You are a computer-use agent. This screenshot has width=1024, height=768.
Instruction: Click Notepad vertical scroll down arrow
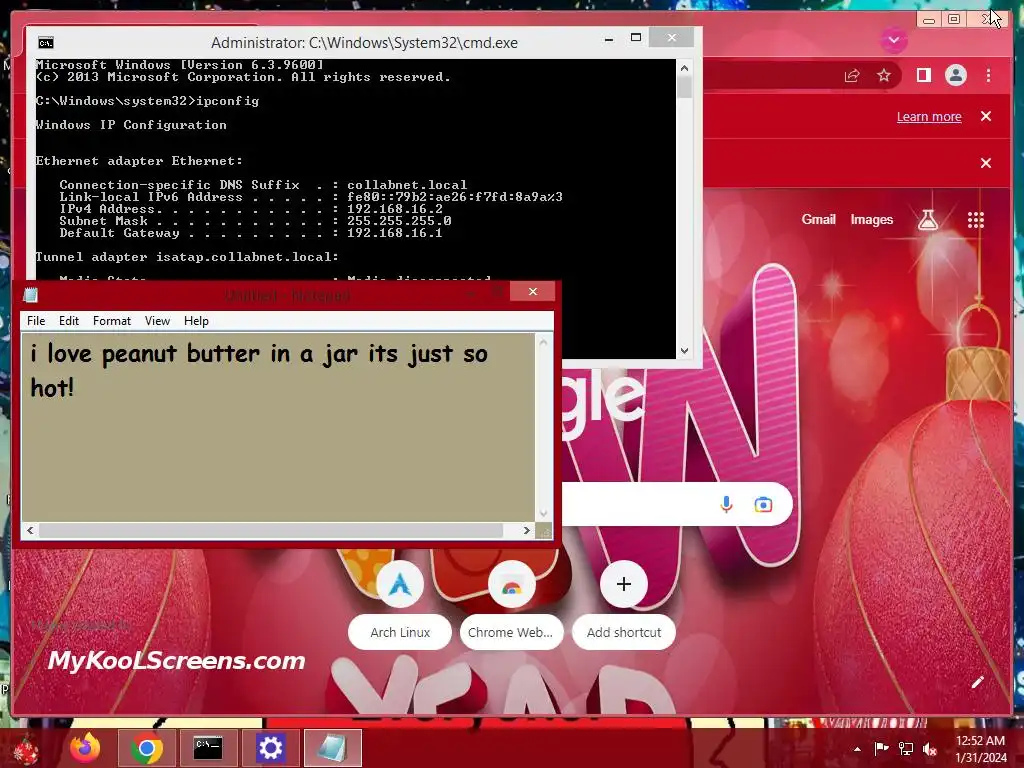click(x=543, y=513)
